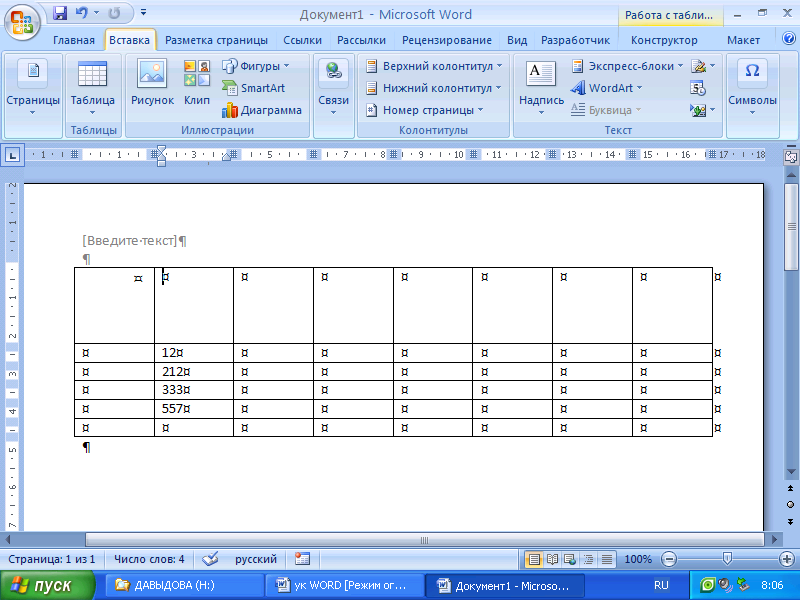Insert date and time icon
The image size is (800, 600).
pos(698,88)
